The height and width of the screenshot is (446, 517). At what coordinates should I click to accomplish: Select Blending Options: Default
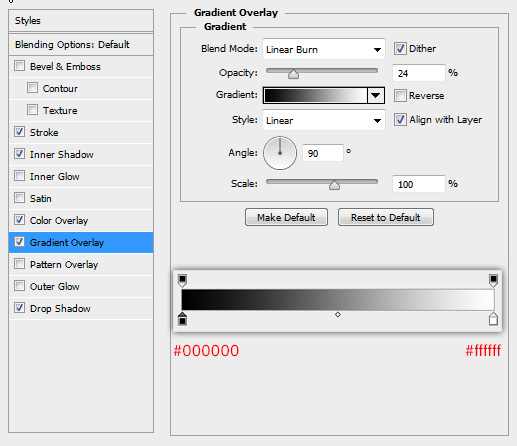pyautogui.click(x=81, y=44)
